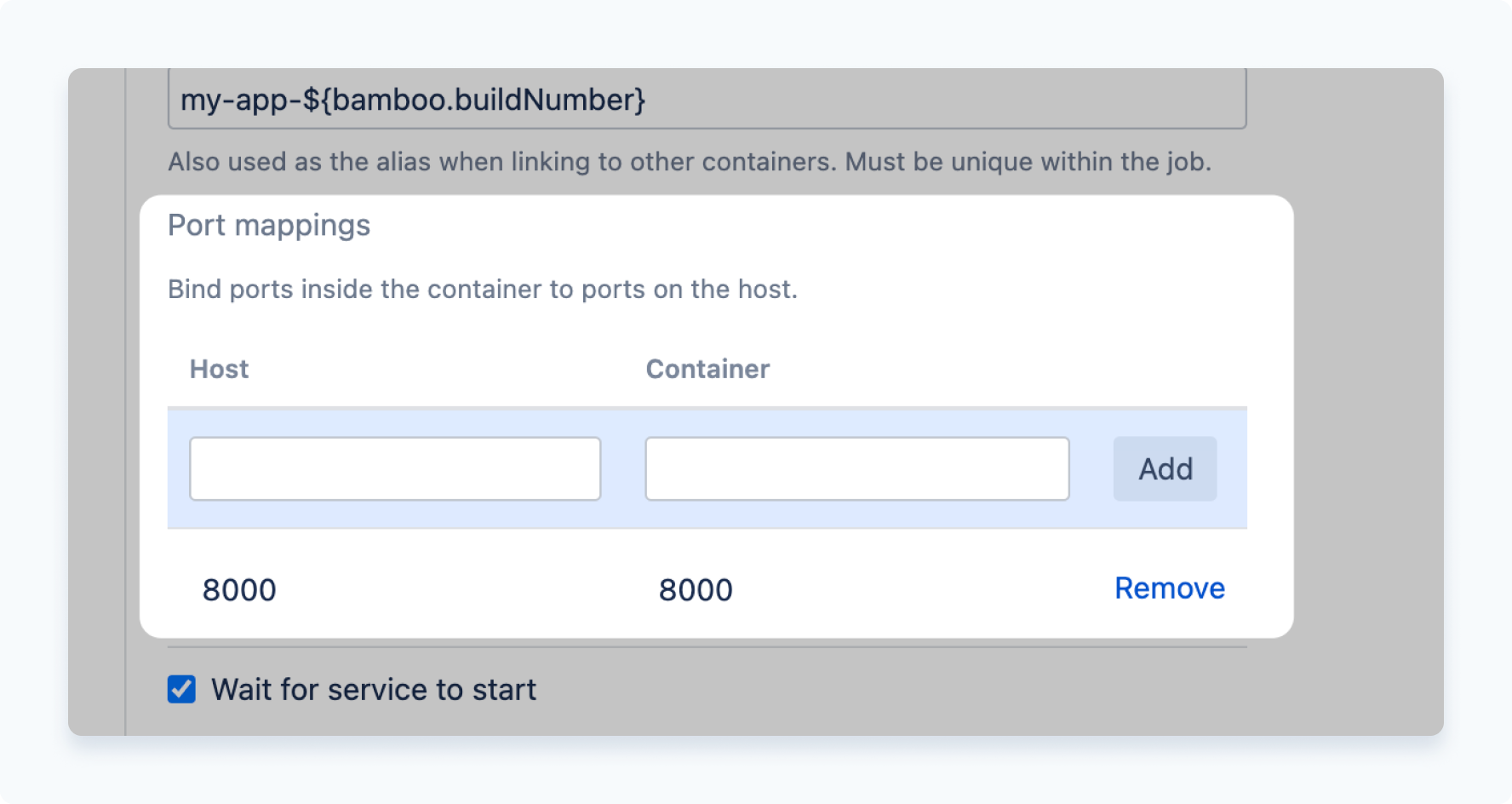Screen dimensions: 1512x804
Task: Click inside the Host port field
Action: (395, 468)
